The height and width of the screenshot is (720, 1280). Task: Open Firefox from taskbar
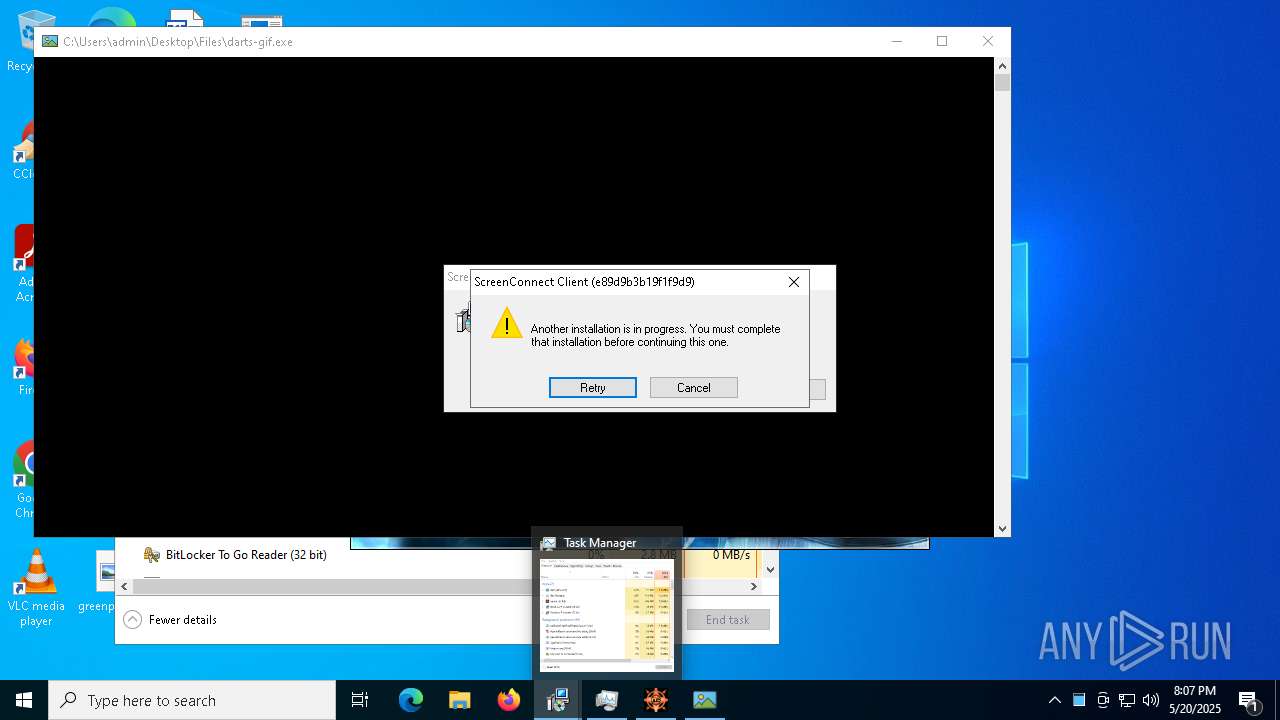coord(509,700)
